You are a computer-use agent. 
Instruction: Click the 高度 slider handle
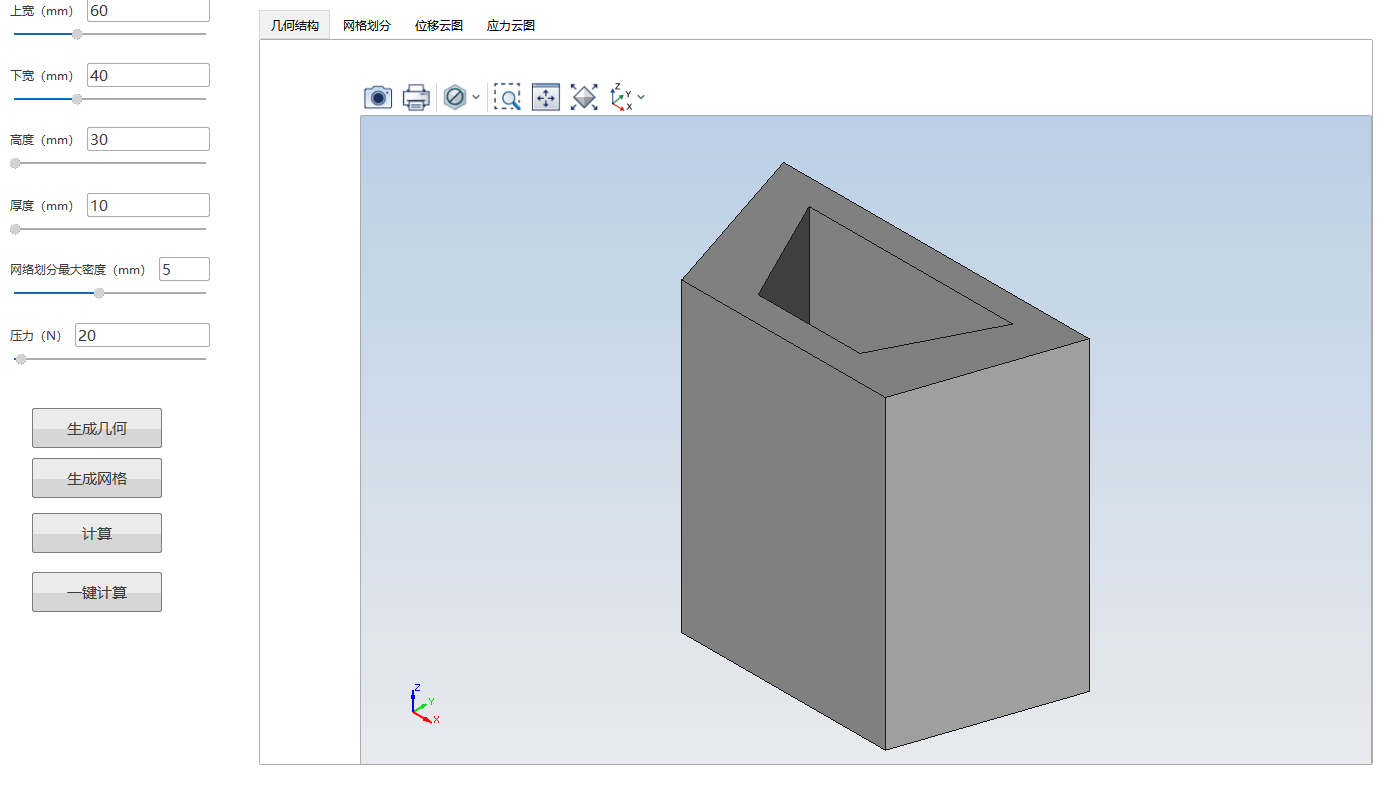tap(15, 163)
